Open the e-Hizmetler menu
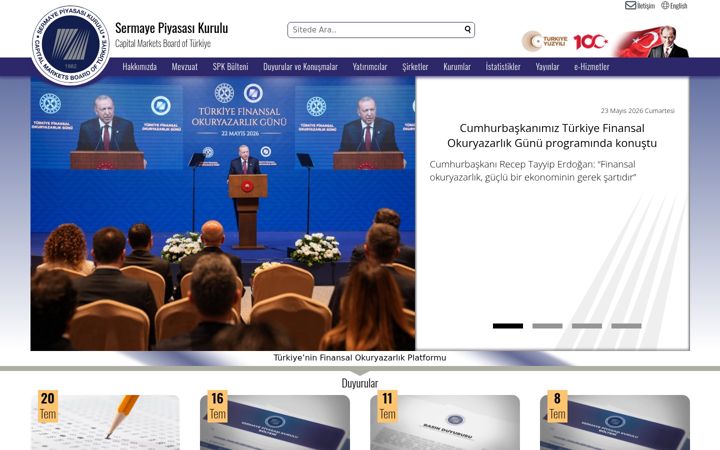Viewport: 720px width, 450px height. [x=591, y=67]
